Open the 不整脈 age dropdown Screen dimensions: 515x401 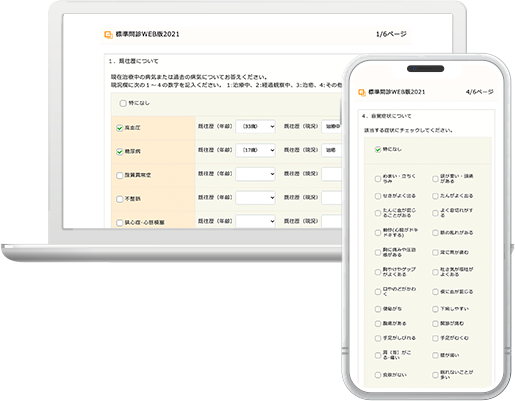tap(256, 198)
